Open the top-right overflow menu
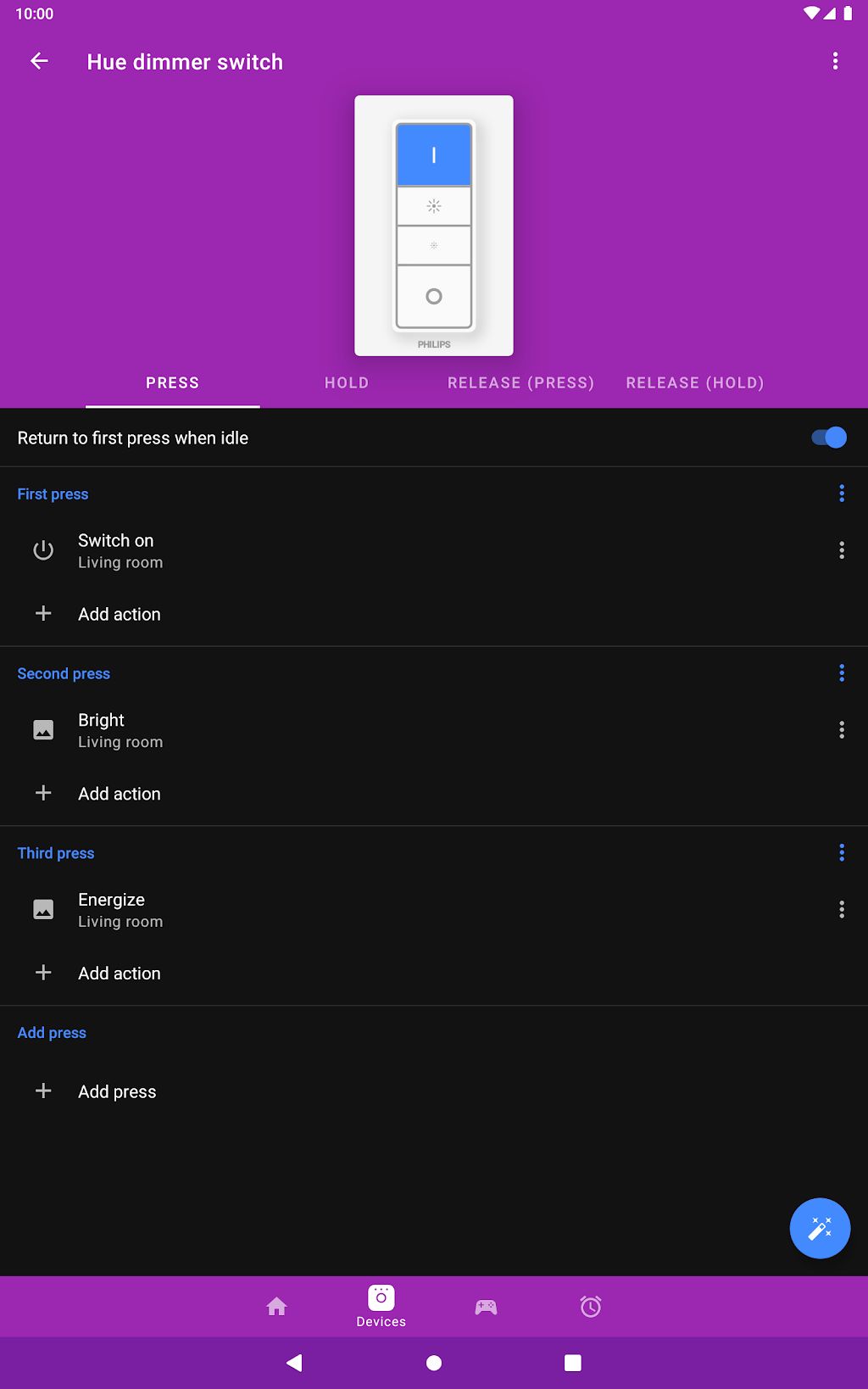The height and width of the screenshot is (1389, 868). tap(835, 61)
